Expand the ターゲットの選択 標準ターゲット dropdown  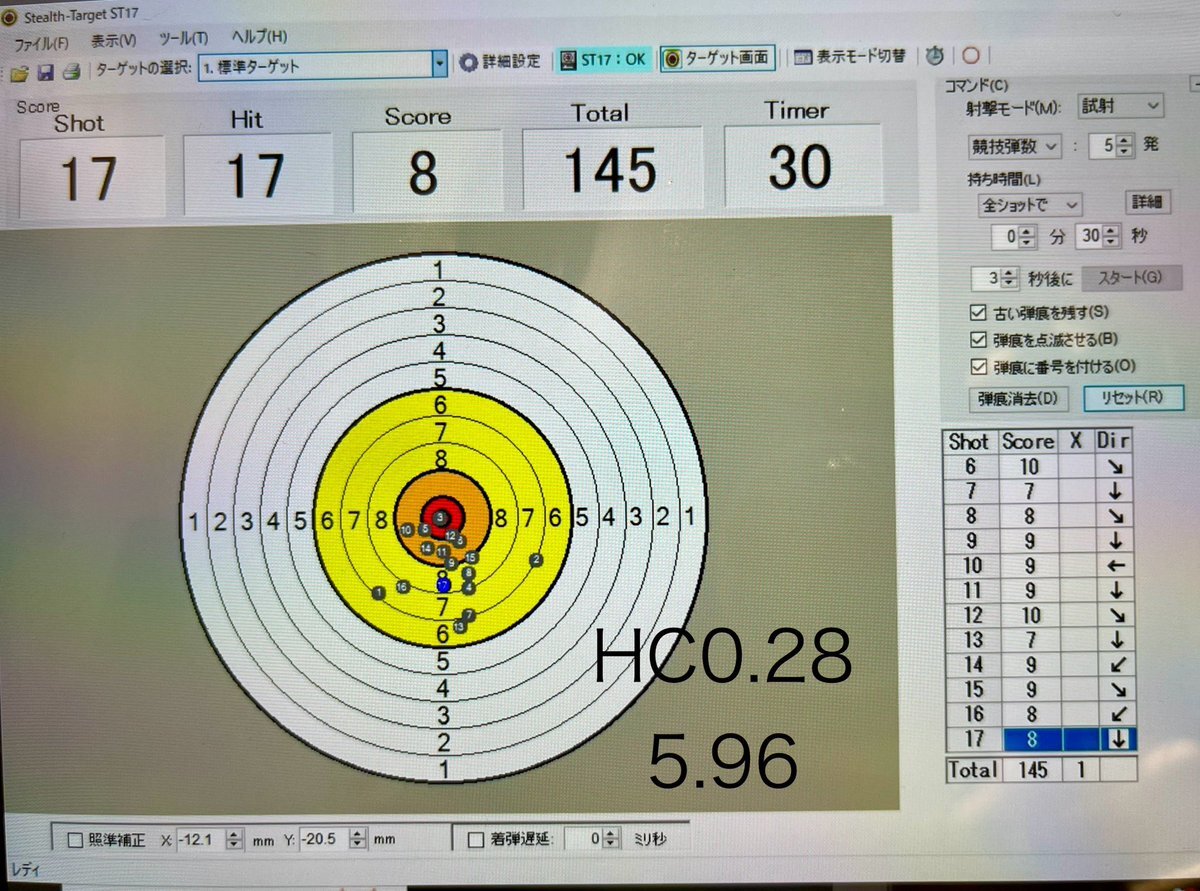[x=438, y=65]
